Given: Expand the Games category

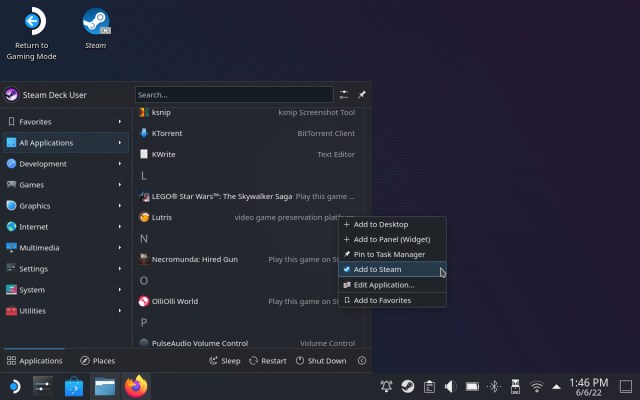Looking at the screenshot, I should pyautogui.click(x=65, y=184).
